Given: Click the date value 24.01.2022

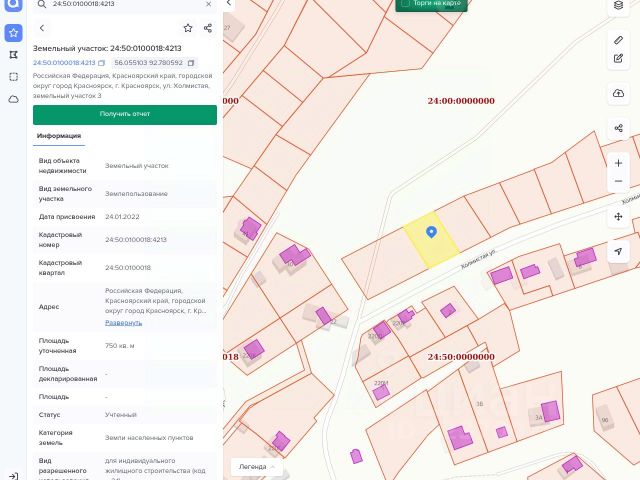Looking at the screenshot, I should pyautogui.click(x=122, y=217).
